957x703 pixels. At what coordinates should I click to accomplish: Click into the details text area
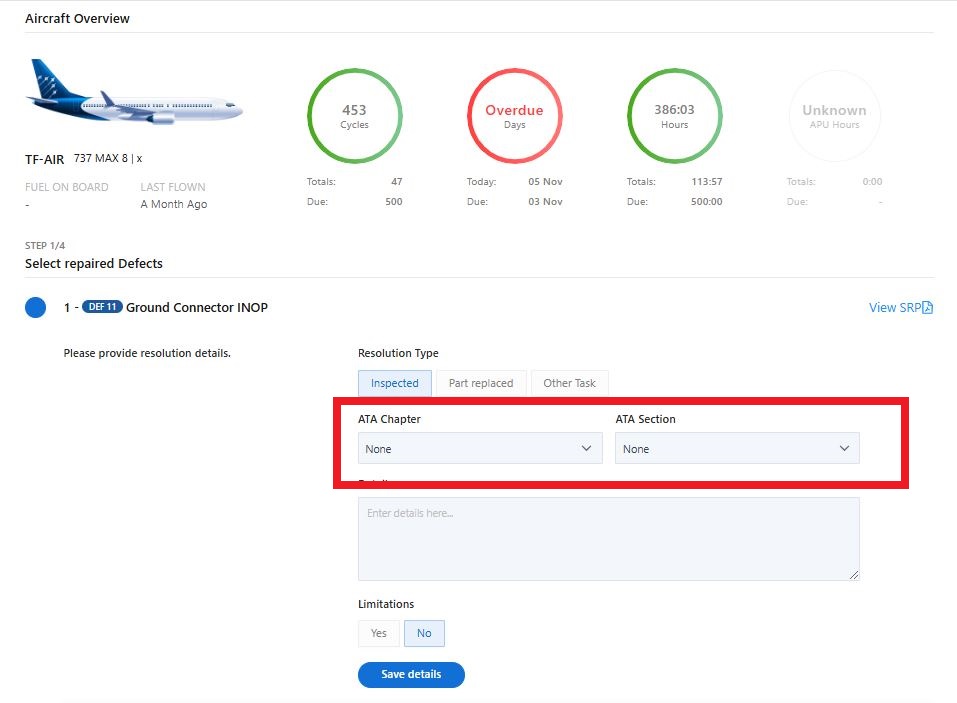(x=608, y=538)
